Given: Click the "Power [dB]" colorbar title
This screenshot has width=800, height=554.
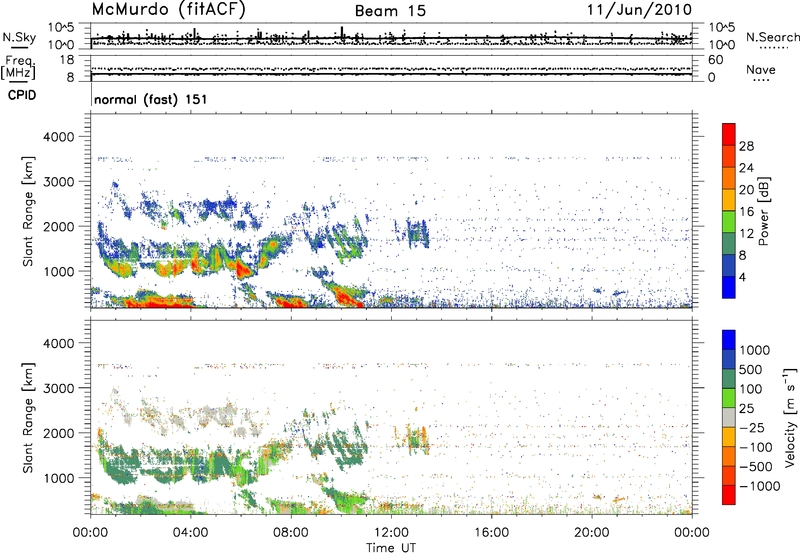Looking at the screenshot, I should pos(763,211).
